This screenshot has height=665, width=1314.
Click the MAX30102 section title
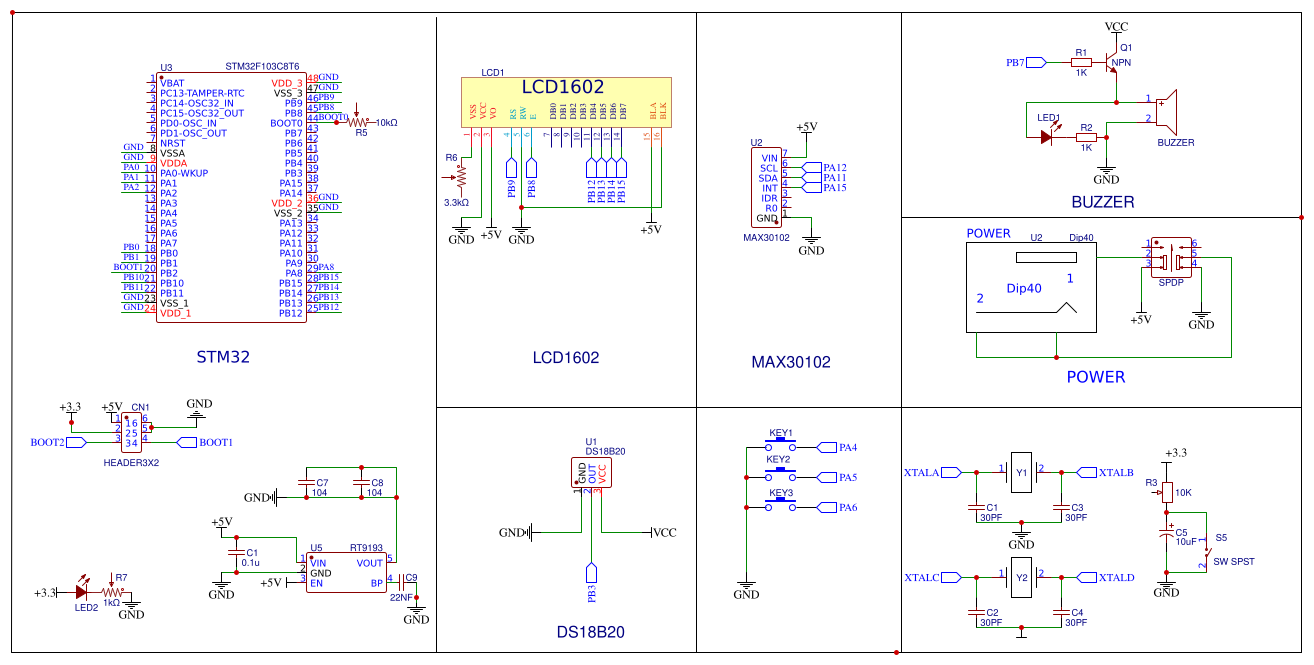pyautogui.click(x=790, y=362)
